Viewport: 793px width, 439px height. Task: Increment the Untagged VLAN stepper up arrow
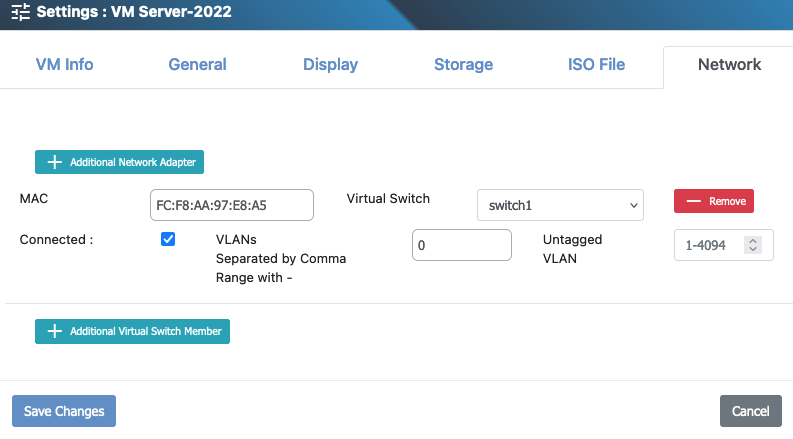coord(754,240)
